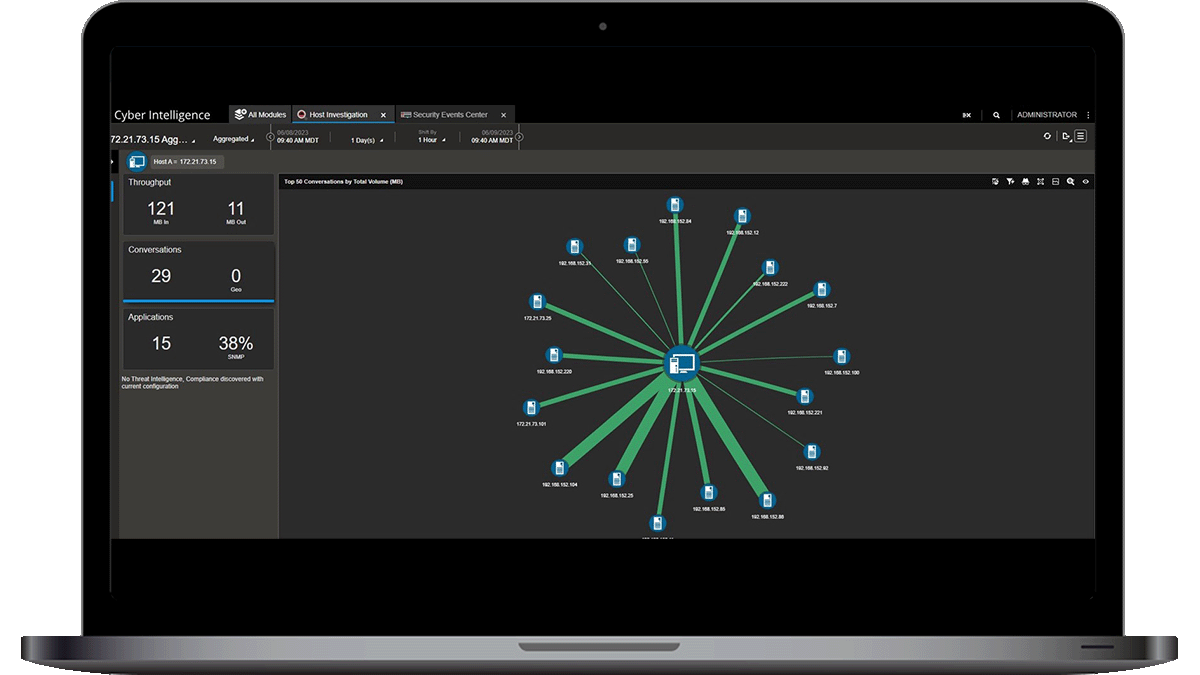Click the binoculars icon in chart toolbar
1200x675 pixels.
pyautogui.click(x=1026, y=182)
